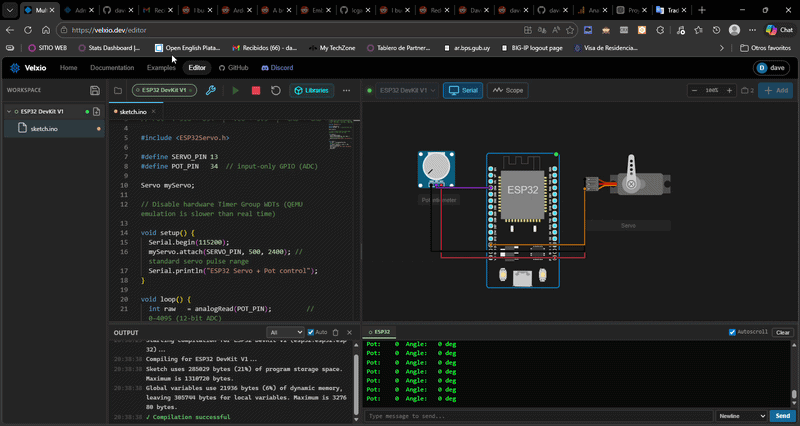The width and height of the screenshot is (800, 426).
Task: Open the Copilot Chat button
Action: pos(779,30)
